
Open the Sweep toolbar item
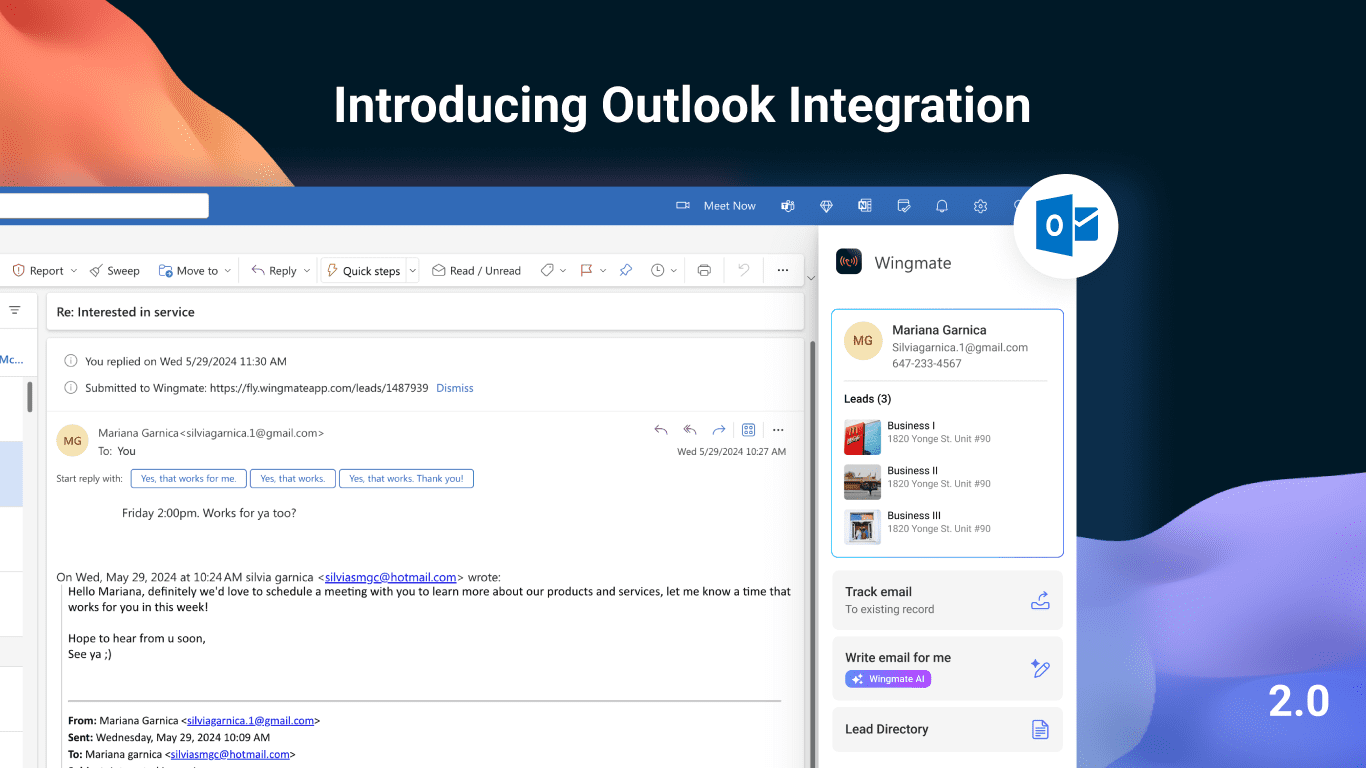[114, 270]
